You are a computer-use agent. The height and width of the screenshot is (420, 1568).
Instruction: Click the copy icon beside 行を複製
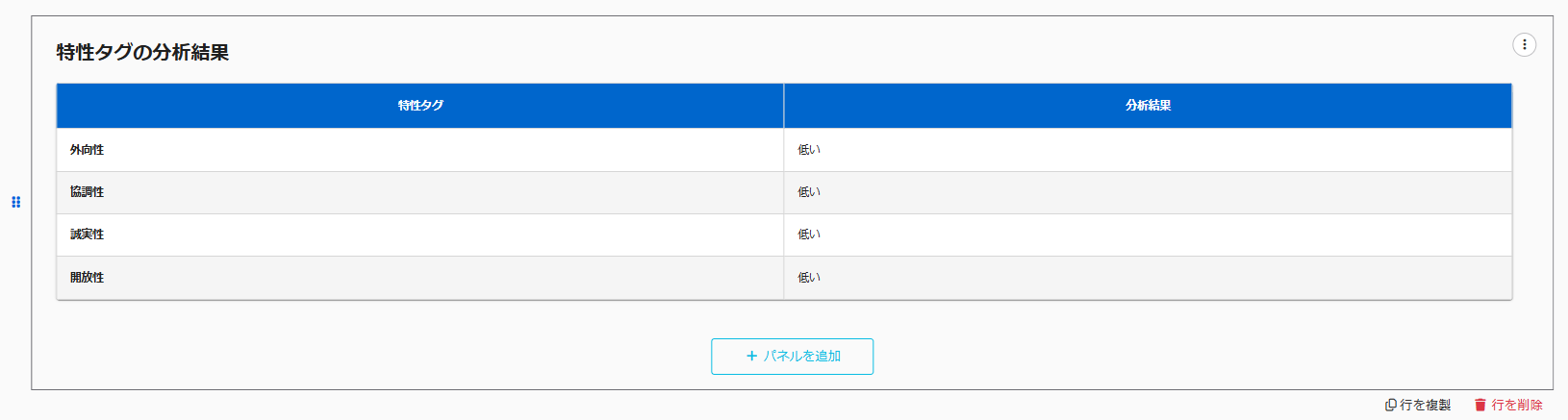1390,406
